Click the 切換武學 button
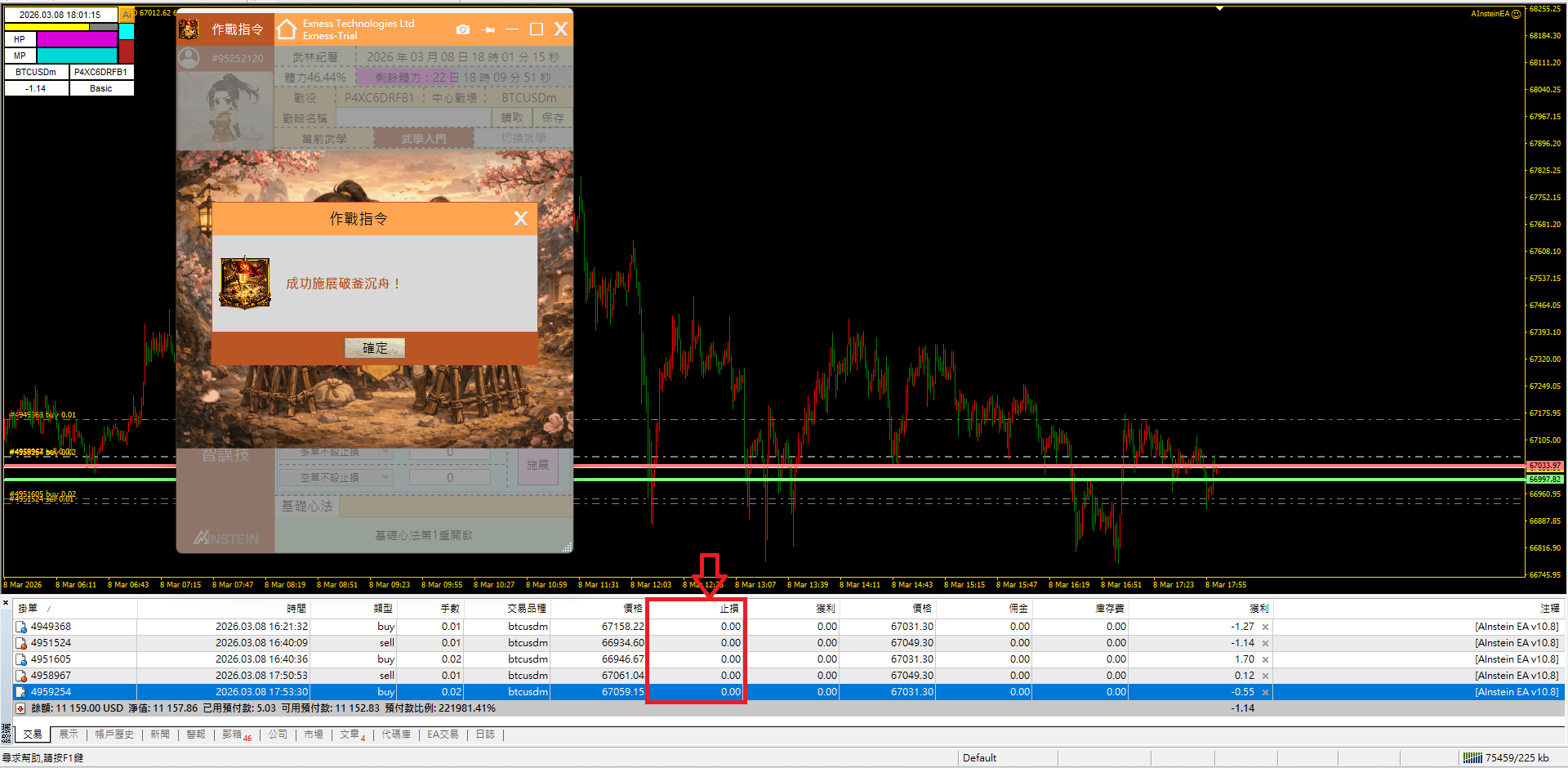This screenshot has height=768, width=1568. (x=523, y=139)
